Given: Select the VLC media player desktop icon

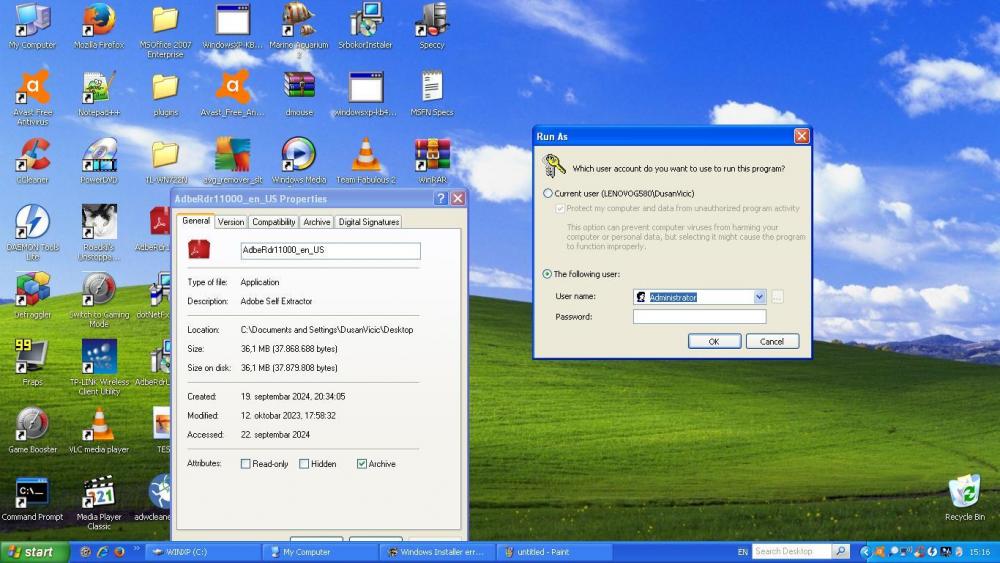Looking at the screenshot, I should (98, 424).
